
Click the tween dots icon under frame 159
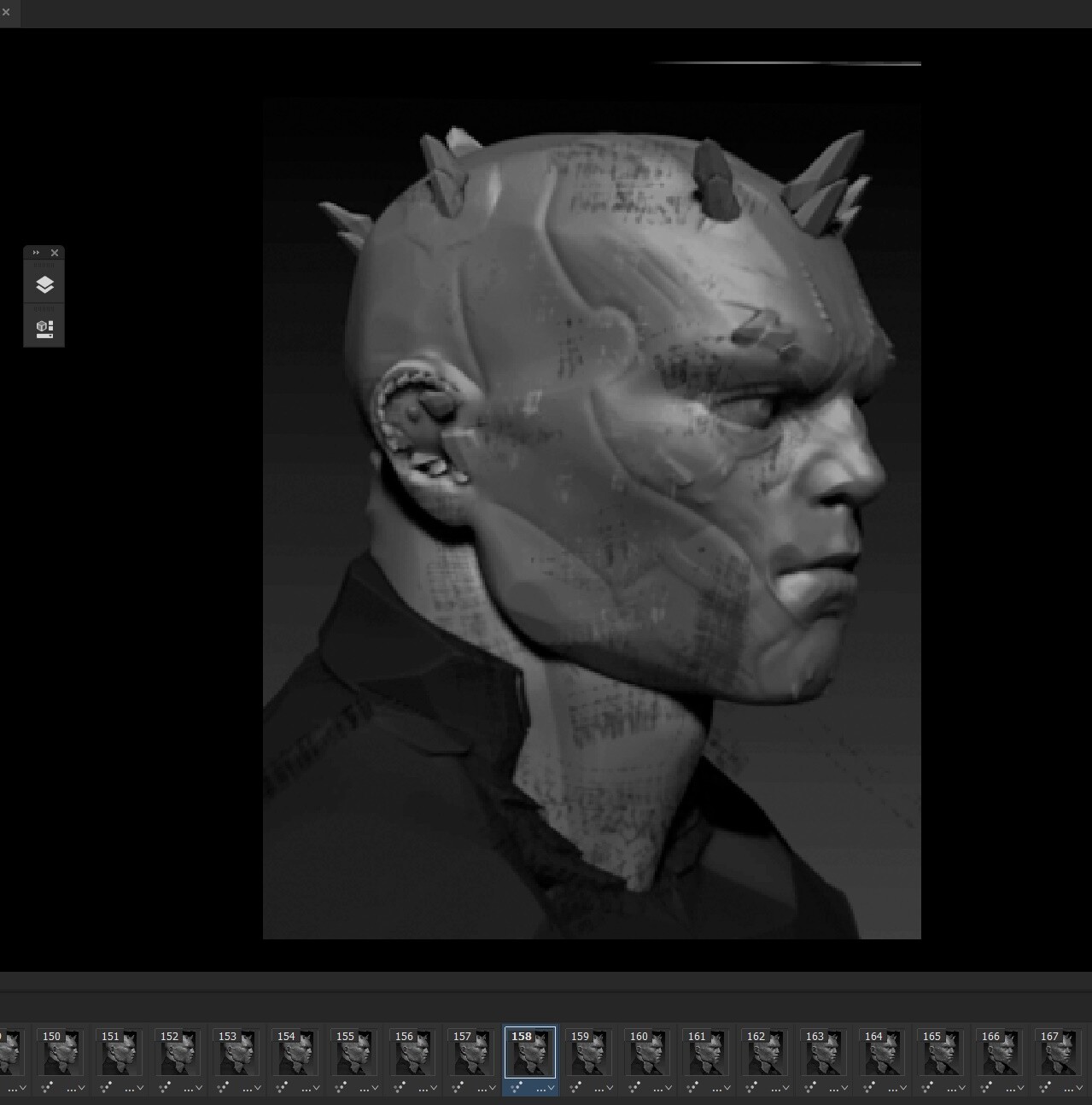coord(575,1087)
